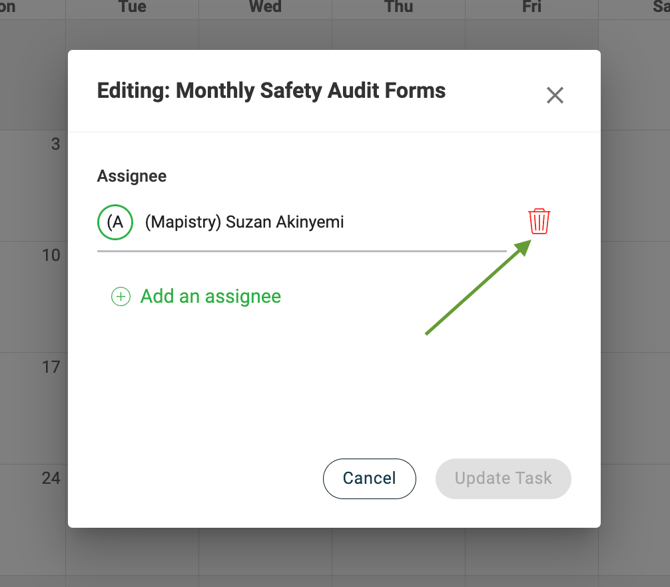Select calendar date 24
Screen dimensions: 670x587
point(51,478)
